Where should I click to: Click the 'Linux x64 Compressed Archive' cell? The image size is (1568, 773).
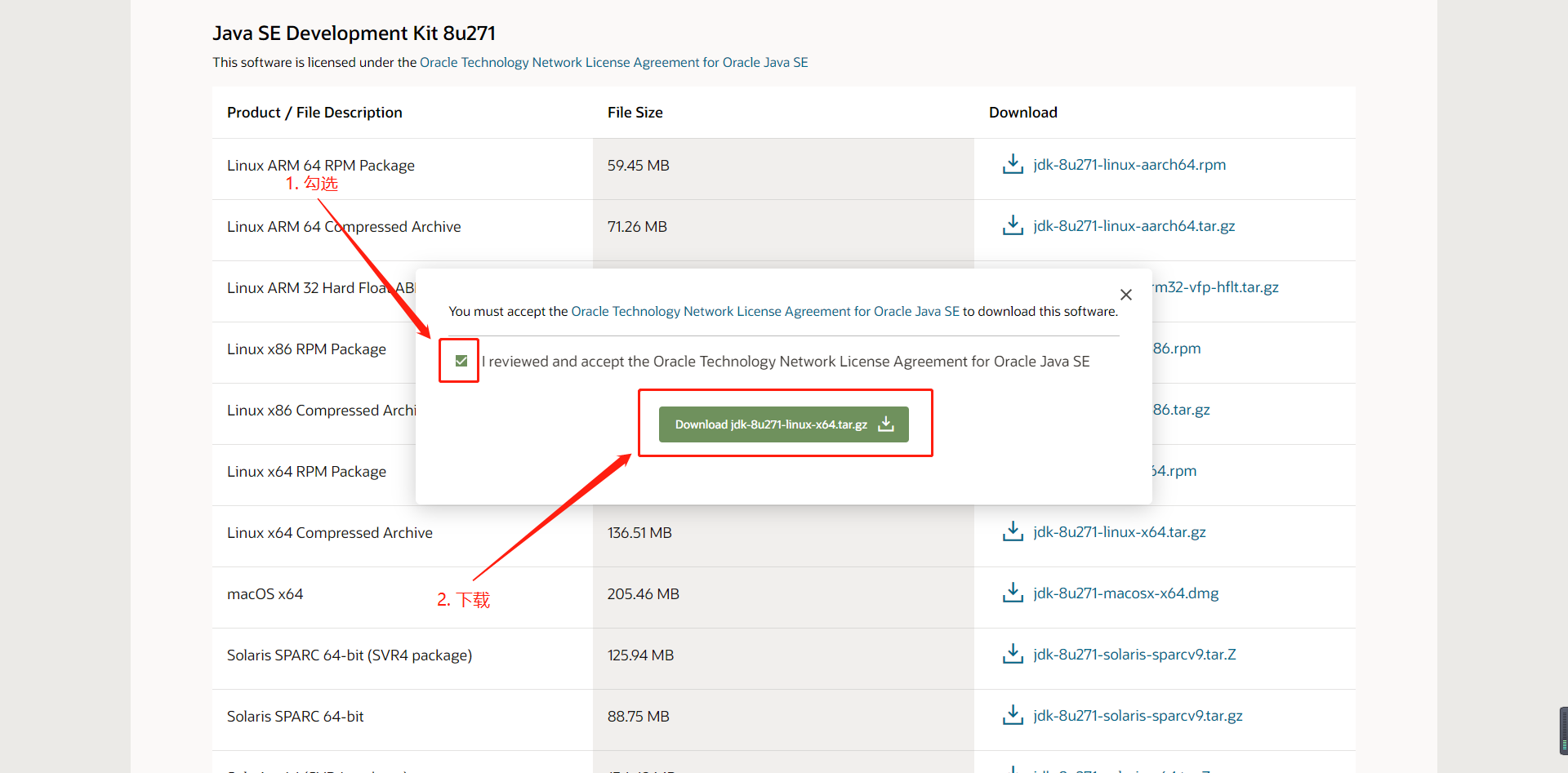coord(330,533)
